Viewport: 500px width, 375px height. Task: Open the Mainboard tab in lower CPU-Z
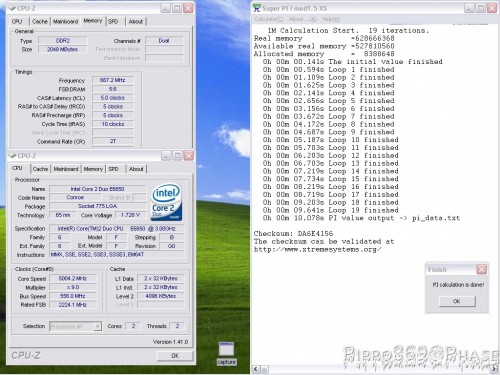pos(66,169)
